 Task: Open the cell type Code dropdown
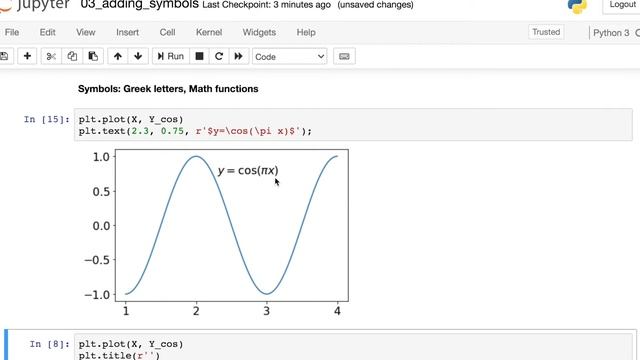[290, 57]
